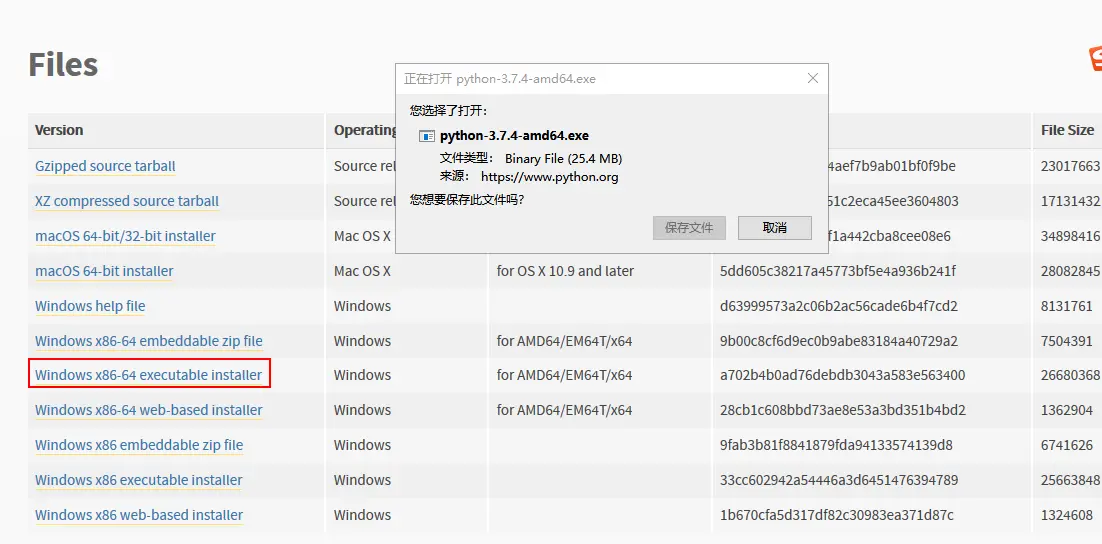Viewport: 1102px width, 544px height.
Task: Click MD5 hash 28cb1c608bbd73ae8e53a3bd351b4bd2
Action: [843, 410]
